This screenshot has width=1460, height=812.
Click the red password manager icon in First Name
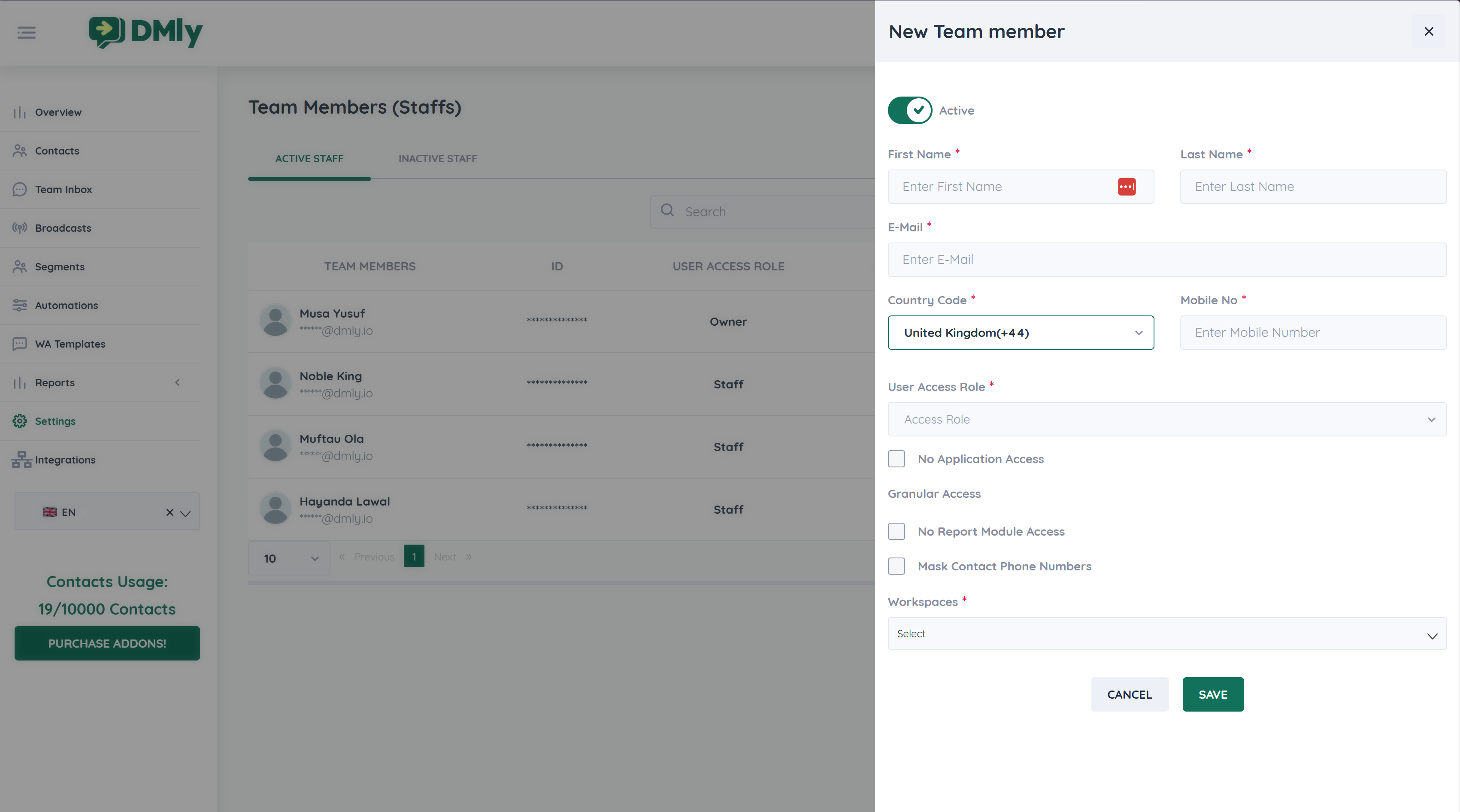[x=1126, y=186]
